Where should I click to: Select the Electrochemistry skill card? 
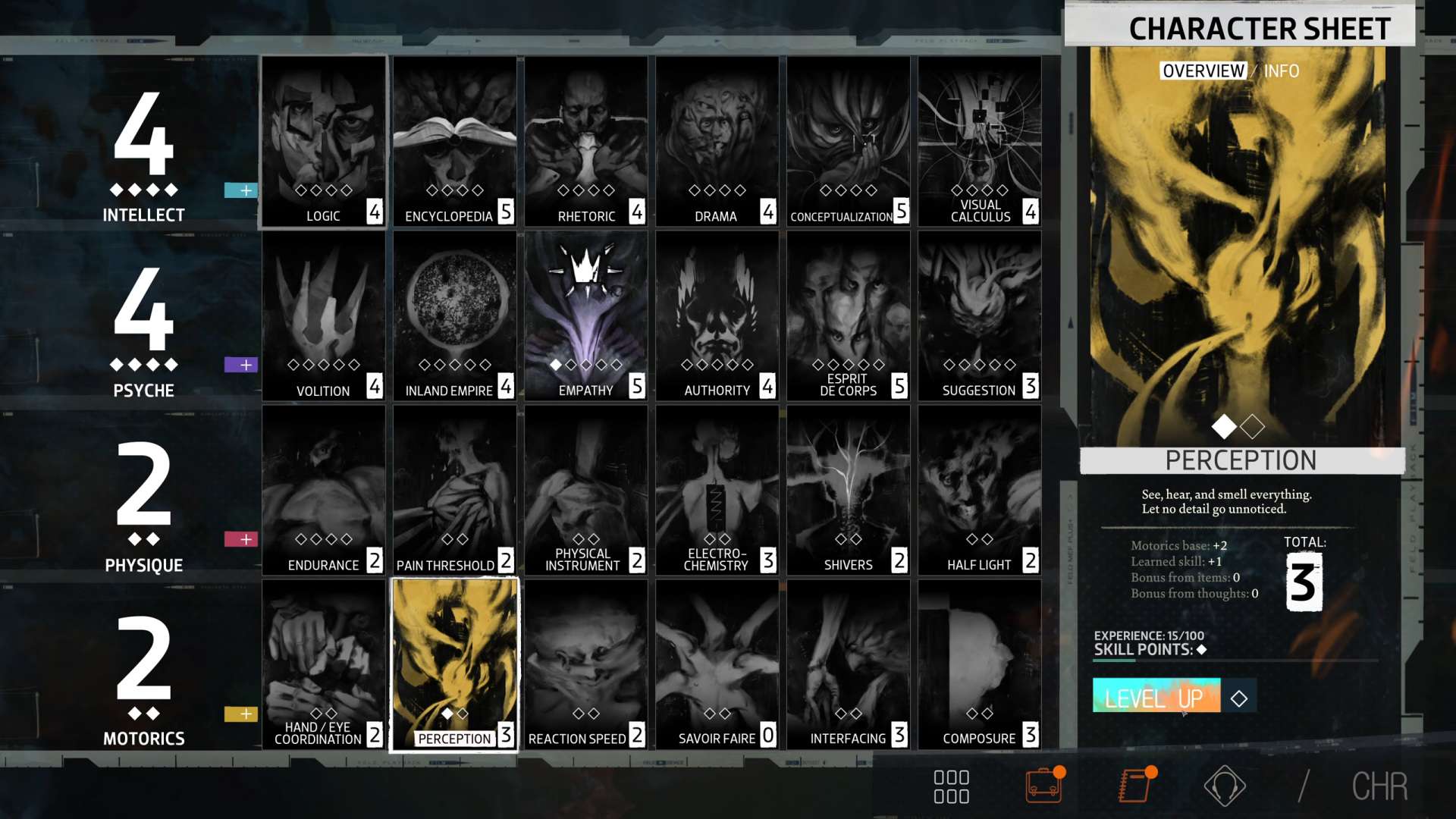pos(716,489)
